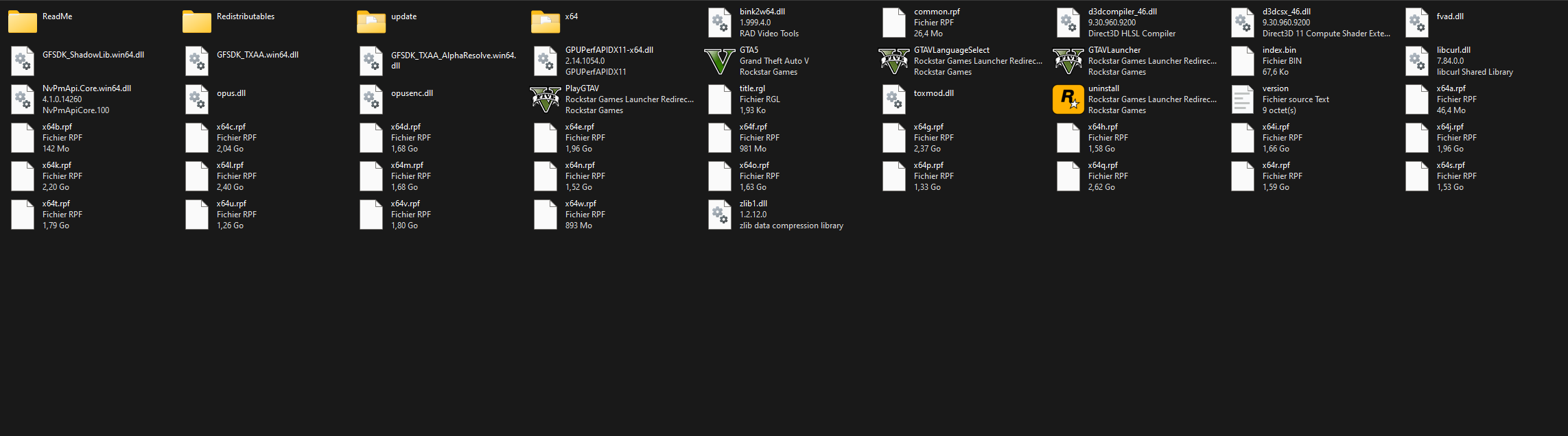Open the x64 folder icon

point(546,22)
